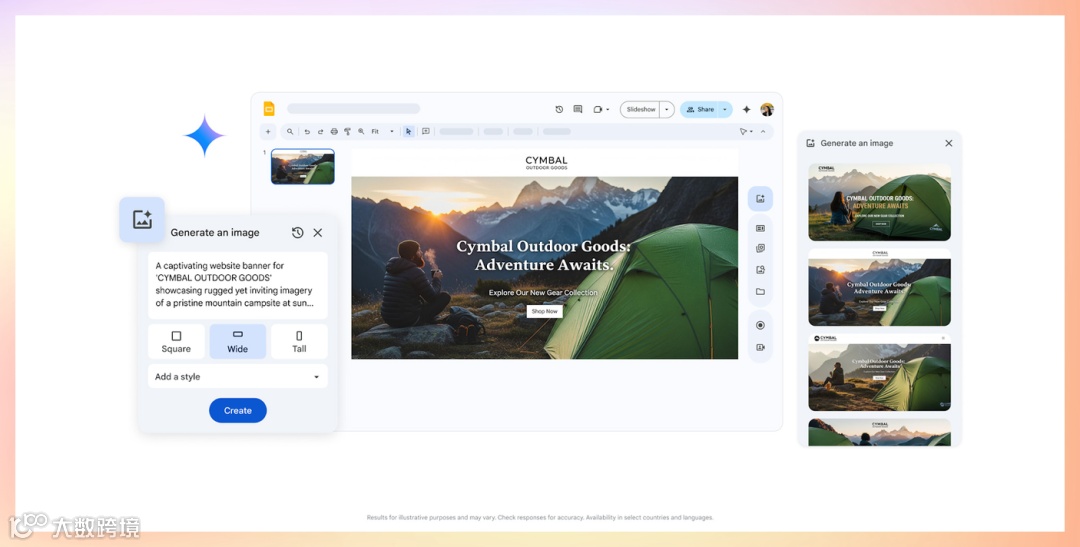The height and width of the screenshot is (547, 1080).
Task: Select the Wide aspect ratio option
Action: [x=238, y=342]
